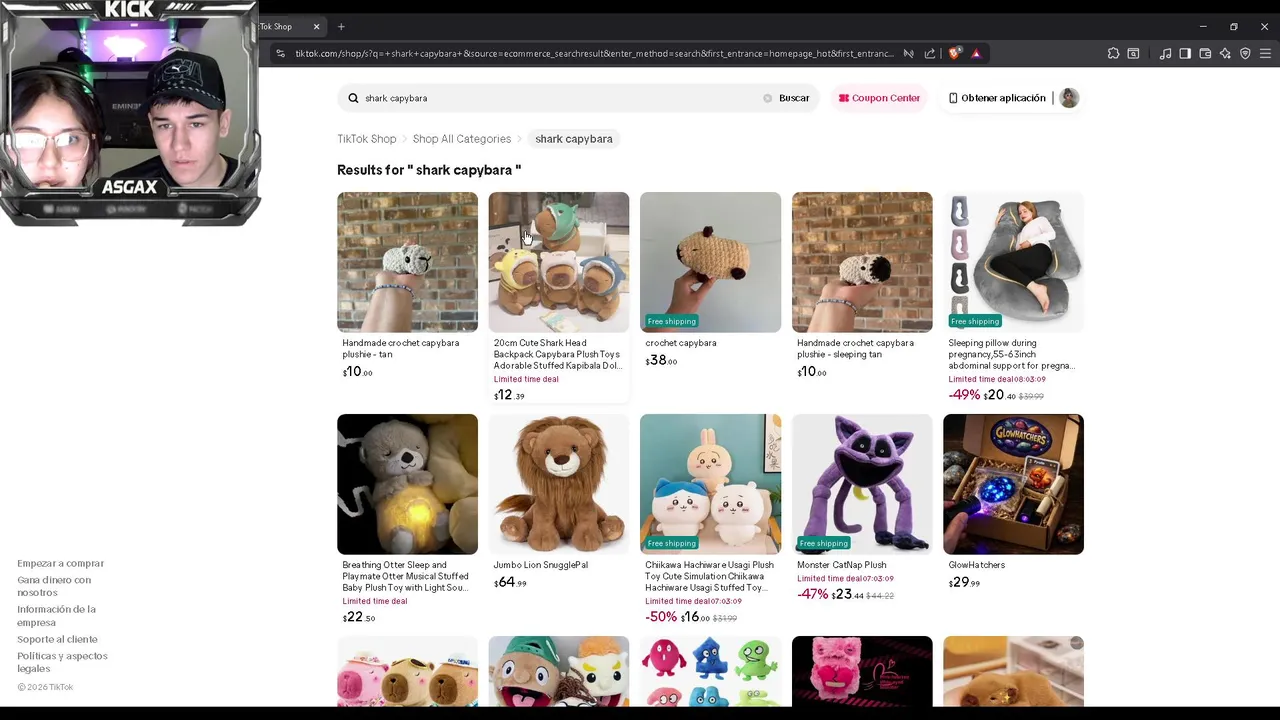The width and height of the screenshot is (1280, 720).
Task: Click the $29.99 GlowHatchers price
Action: 964,582
